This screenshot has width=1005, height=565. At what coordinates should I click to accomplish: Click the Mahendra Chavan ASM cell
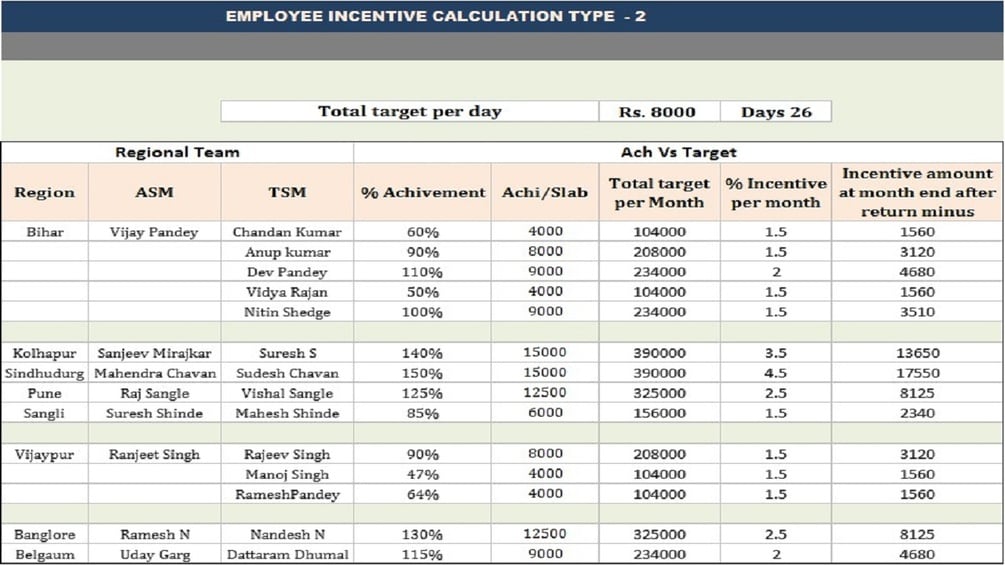click(x=154, y=373)
